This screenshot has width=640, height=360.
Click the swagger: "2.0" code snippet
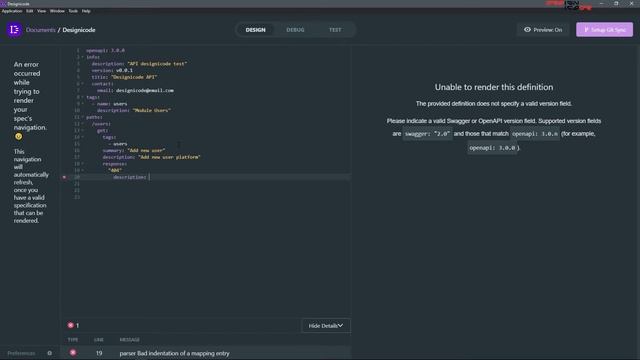(x=427, y=133)
